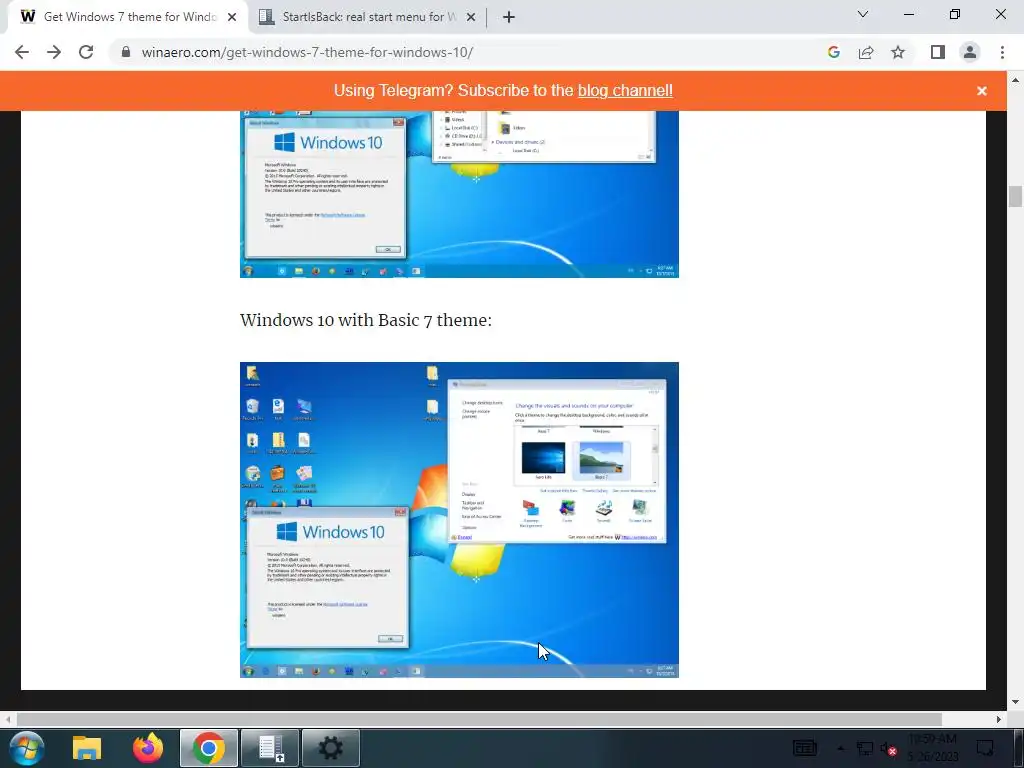Open Chrome side panel
1024x768 pixels.
point(938,52)
